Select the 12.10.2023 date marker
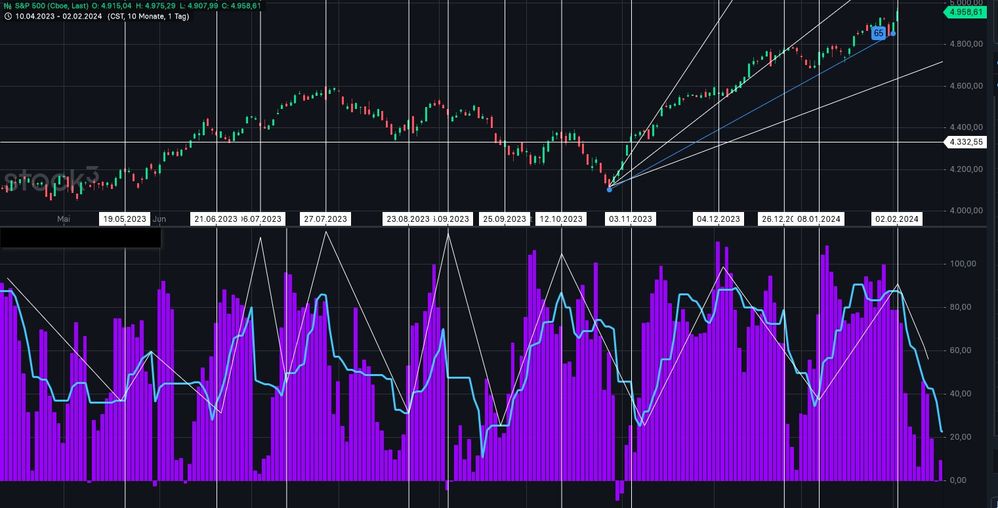The width and height of the screenshot is (998, 508). point(561,219)
